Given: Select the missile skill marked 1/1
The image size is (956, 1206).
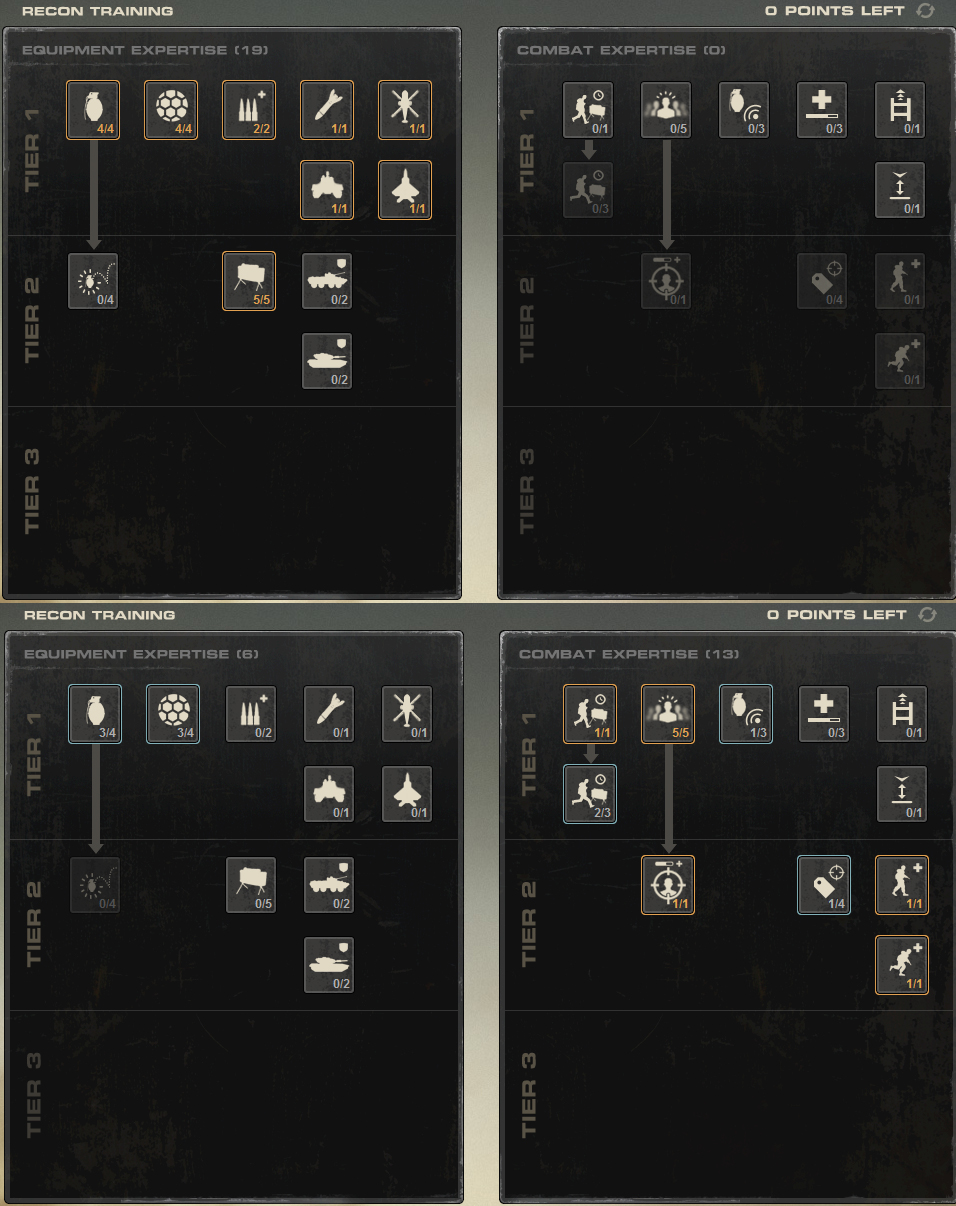Looking at the screenshot, I should pos(327,110).
